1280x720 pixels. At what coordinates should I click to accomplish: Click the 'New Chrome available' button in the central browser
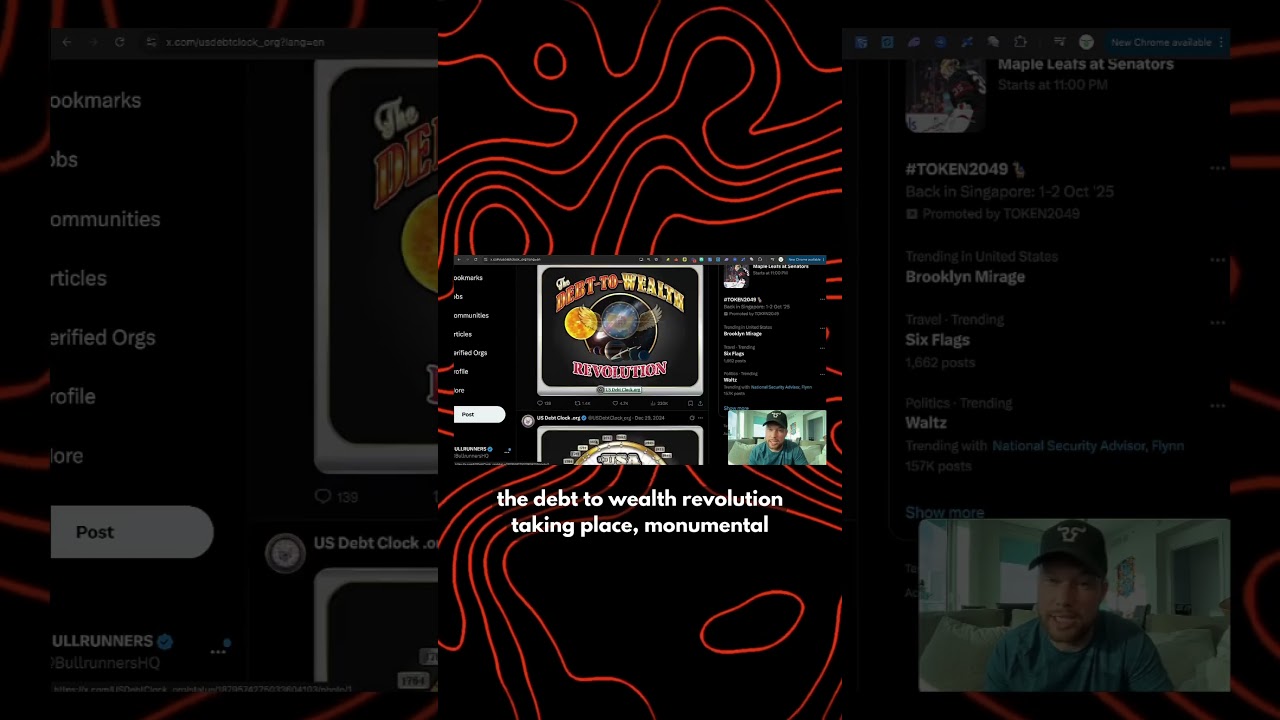[x=805, y=259]
